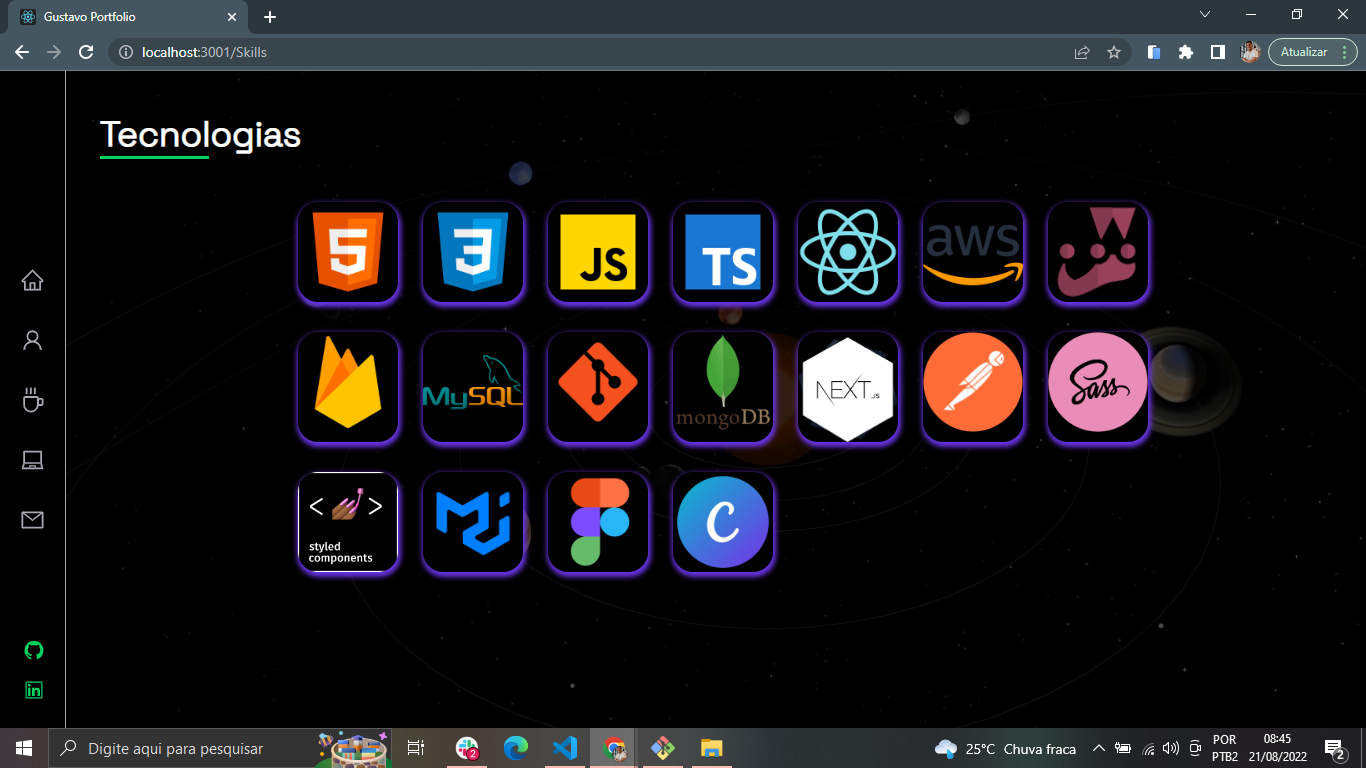Open the GitHub profile link icon
Viewport: 1366px width, 768px height.
34,650
